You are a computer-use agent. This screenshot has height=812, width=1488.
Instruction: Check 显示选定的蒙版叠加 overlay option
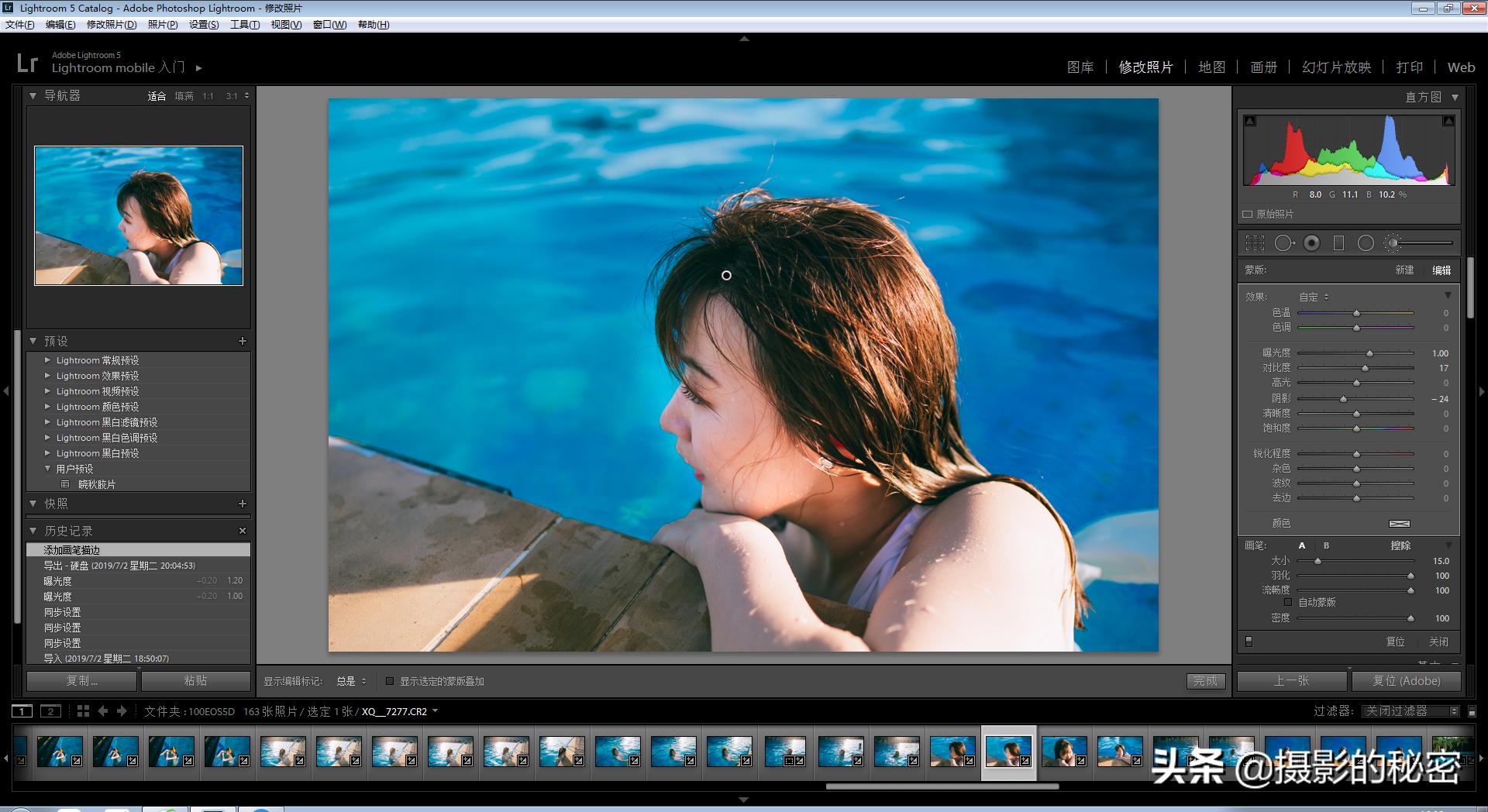coord(390,681)
